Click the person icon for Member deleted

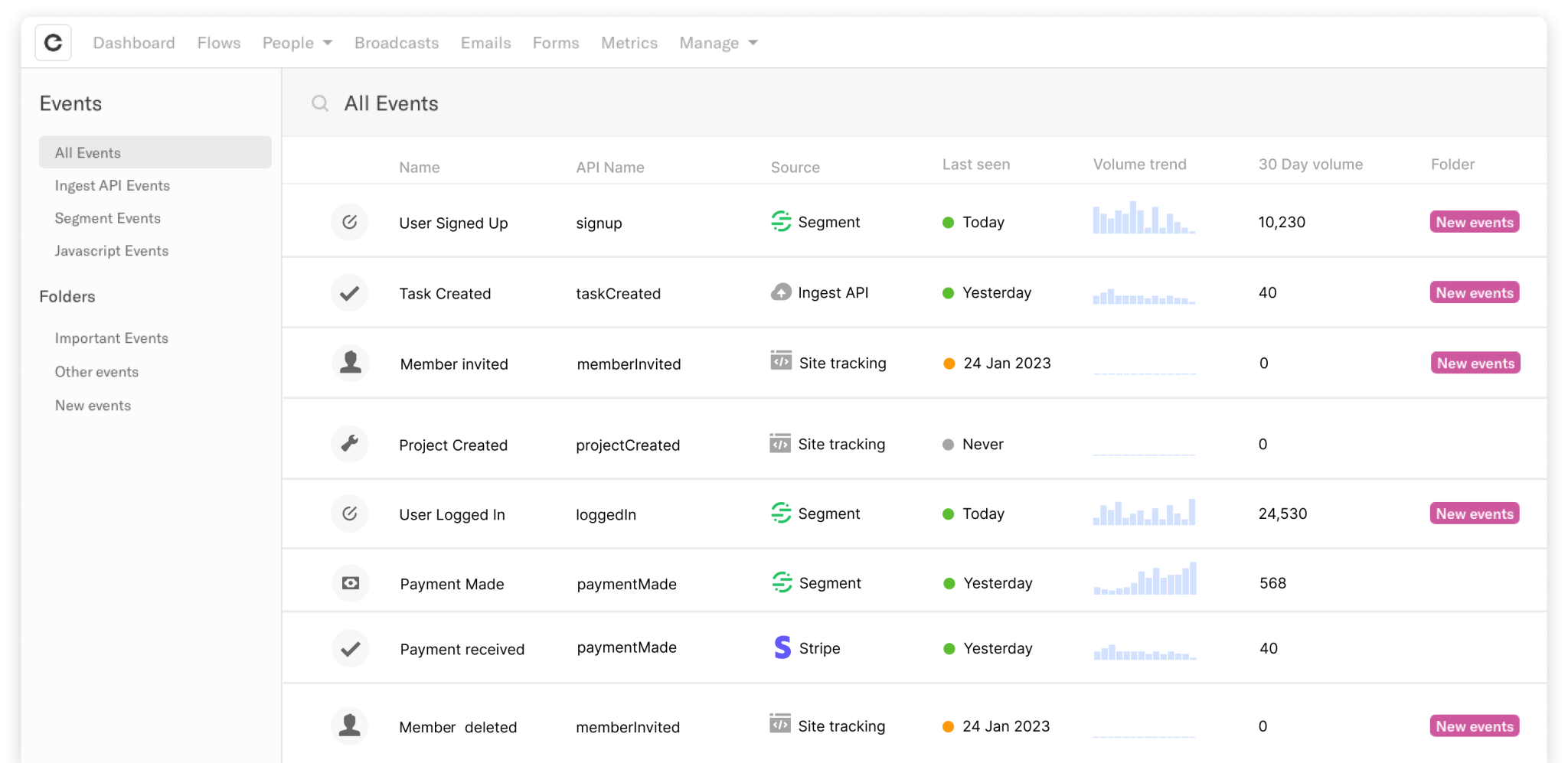coord(350,726)
